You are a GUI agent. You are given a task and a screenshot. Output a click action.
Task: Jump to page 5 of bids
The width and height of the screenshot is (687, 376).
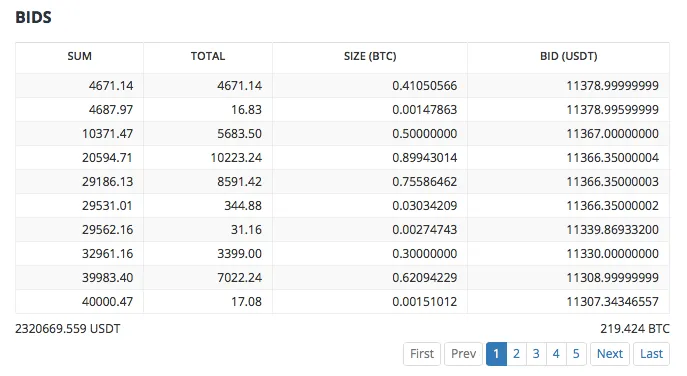[576, 354]
